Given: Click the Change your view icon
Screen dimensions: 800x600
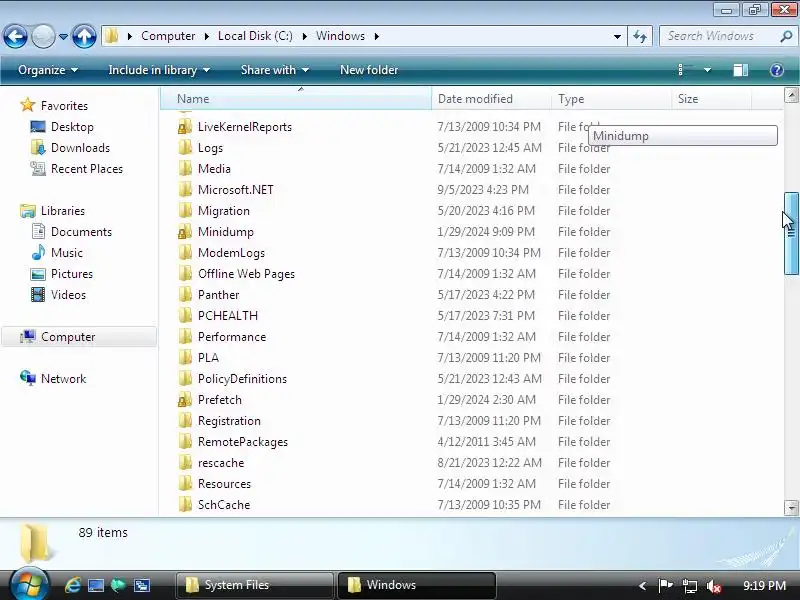Looking at the screenshot, I should click(x=685, y=70).
